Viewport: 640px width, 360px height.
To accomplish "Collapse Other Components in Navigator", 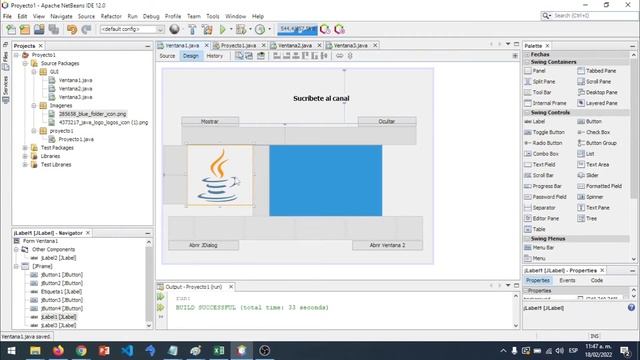I will coord(16,249).
